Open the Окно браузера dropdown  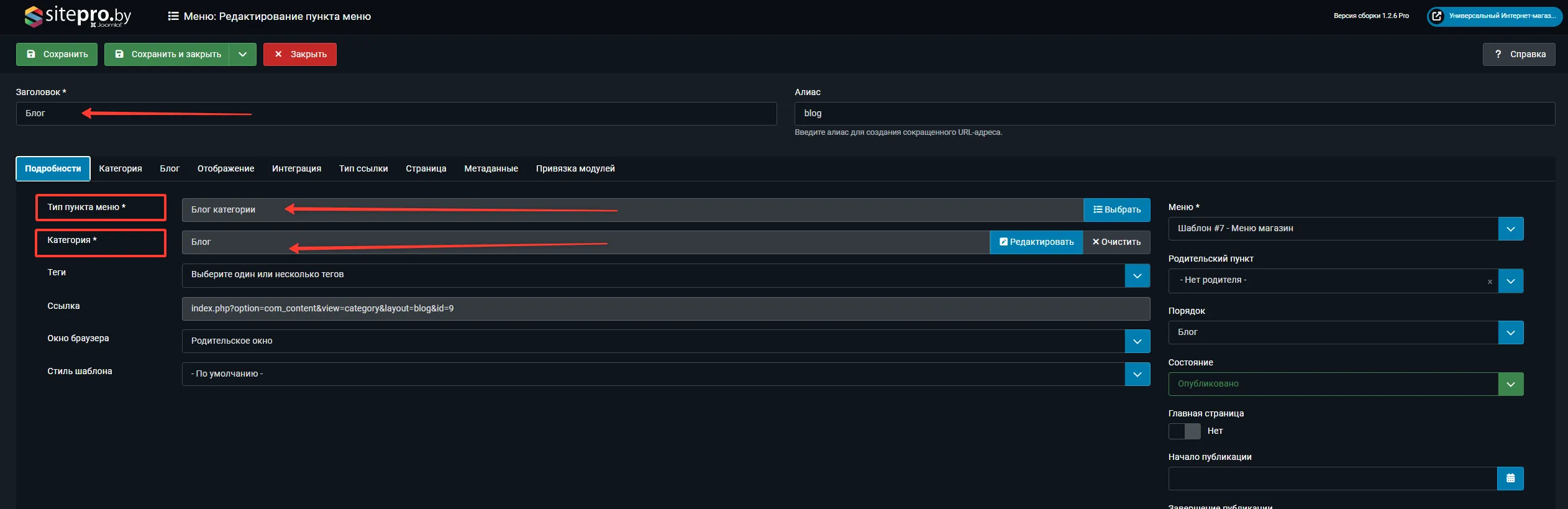1137,341
